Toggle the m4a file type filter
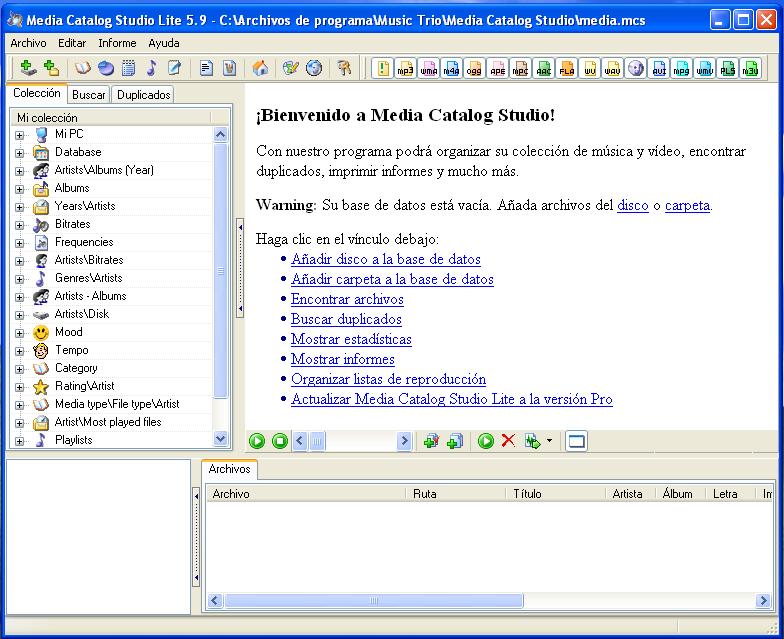The width and height of the screenshot is (784, 639). [x=452, y=68]
